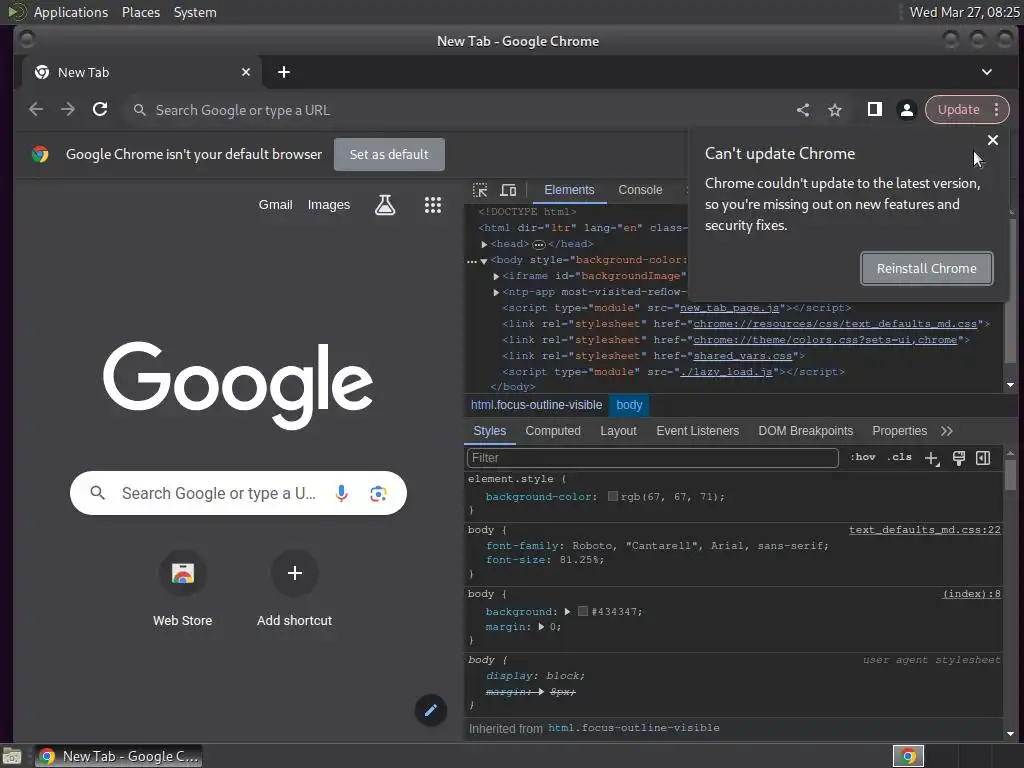Open the profile avatar menu
Image resolution: width=1024 pixels, height=768 pixels.
pyautogui.click(x=906, y=110)
